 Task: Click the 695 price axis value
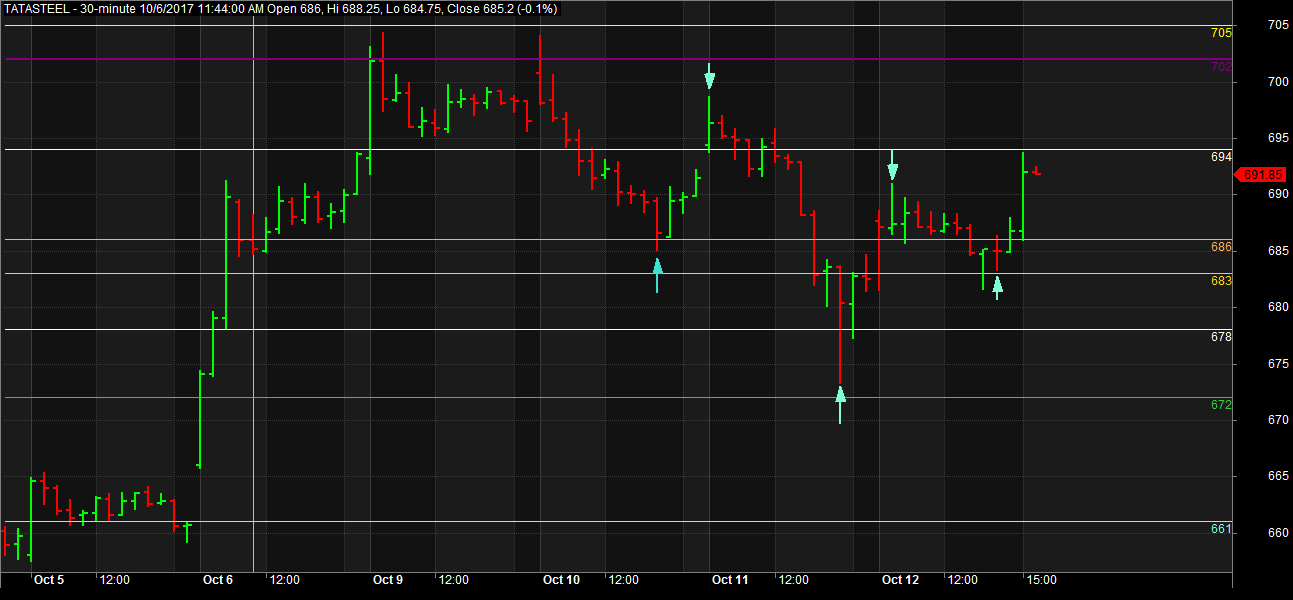(x=1278, y=137)
